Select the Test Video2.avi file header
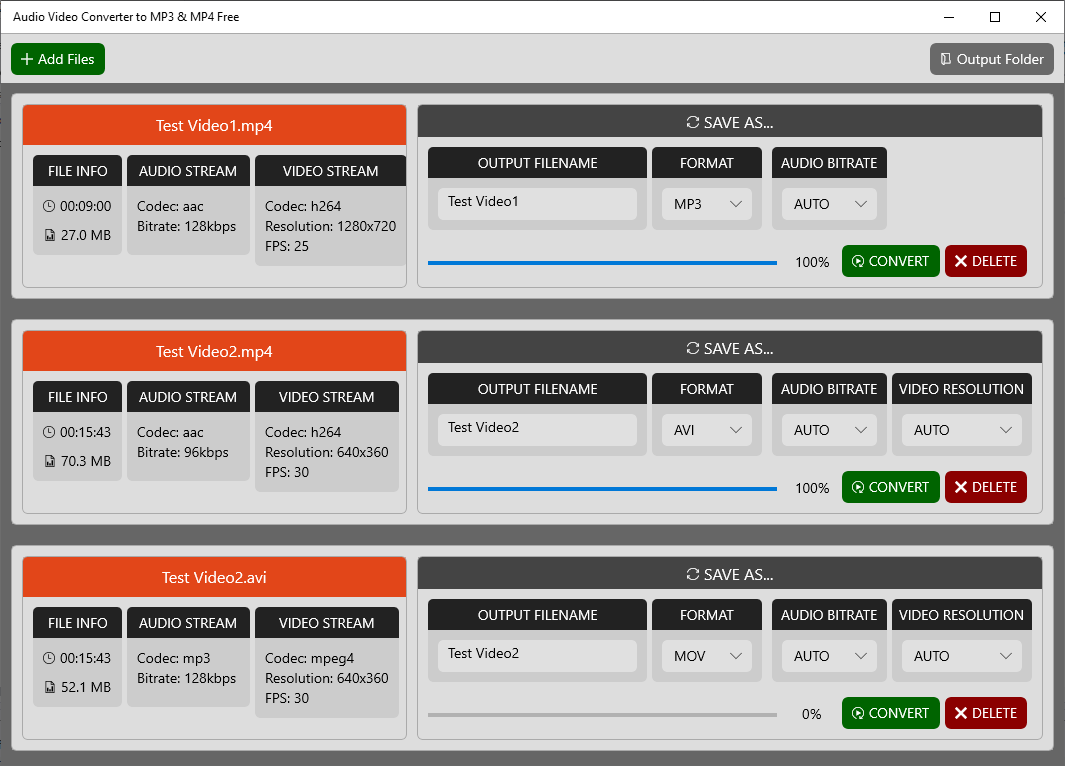1065x766 pixels. pyautogui.click(x=215, y=577)
